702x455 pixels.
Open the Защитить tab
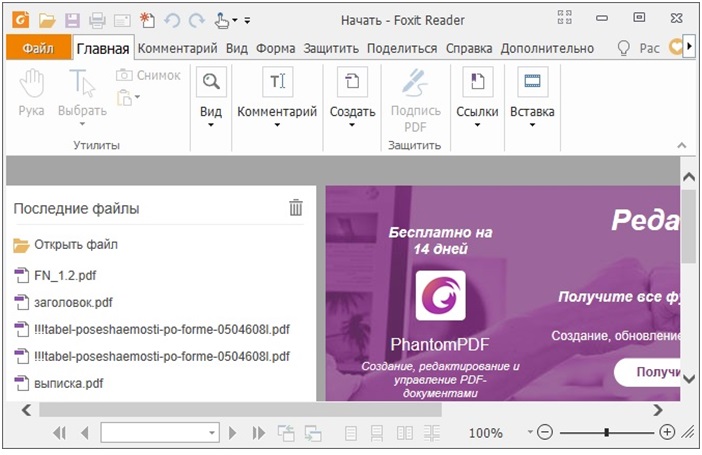[331, 48]
